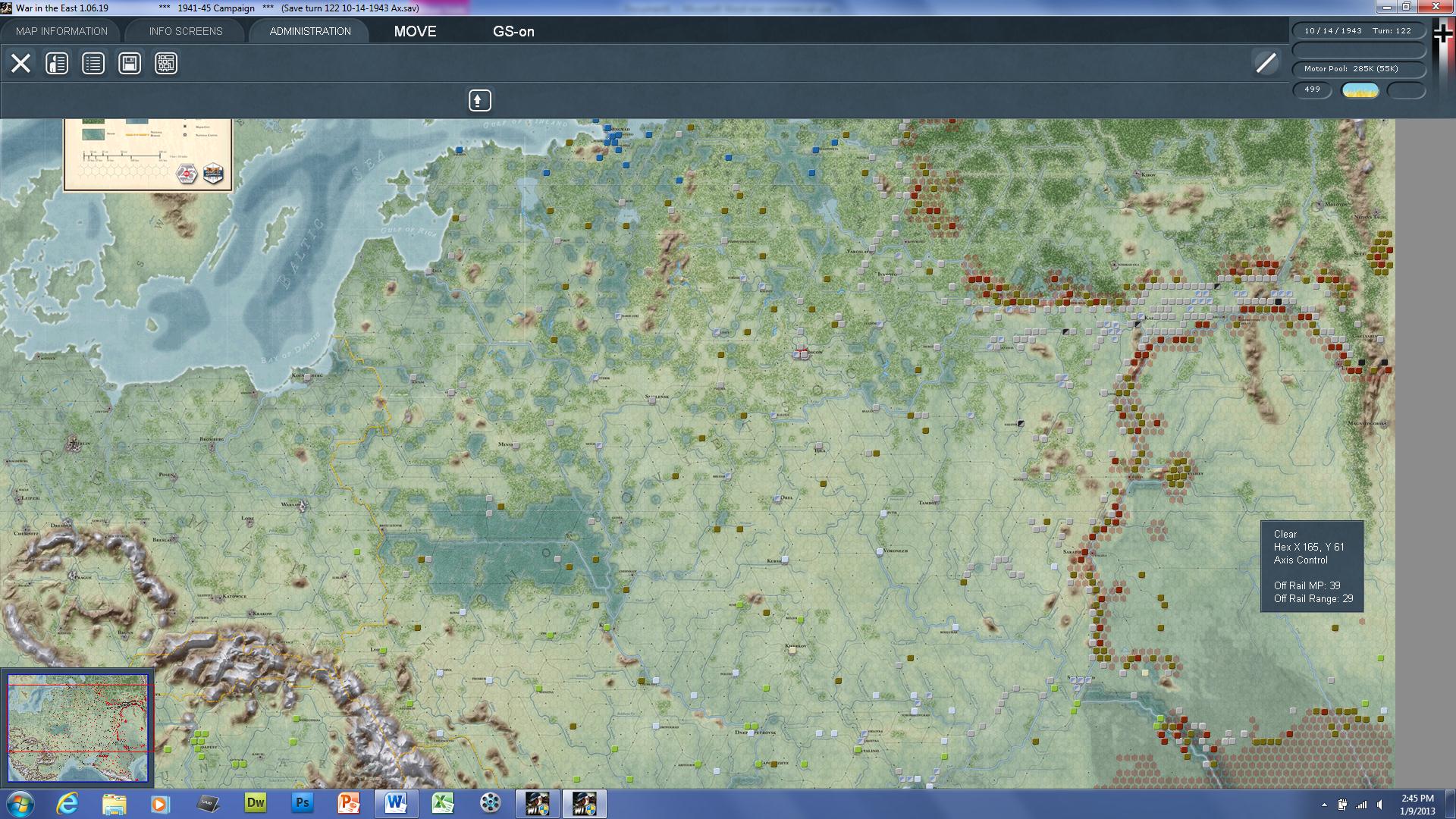Click the network signal tray icon
Viewport: 1456px width, 819px height.
click(x=1361, y=805)
